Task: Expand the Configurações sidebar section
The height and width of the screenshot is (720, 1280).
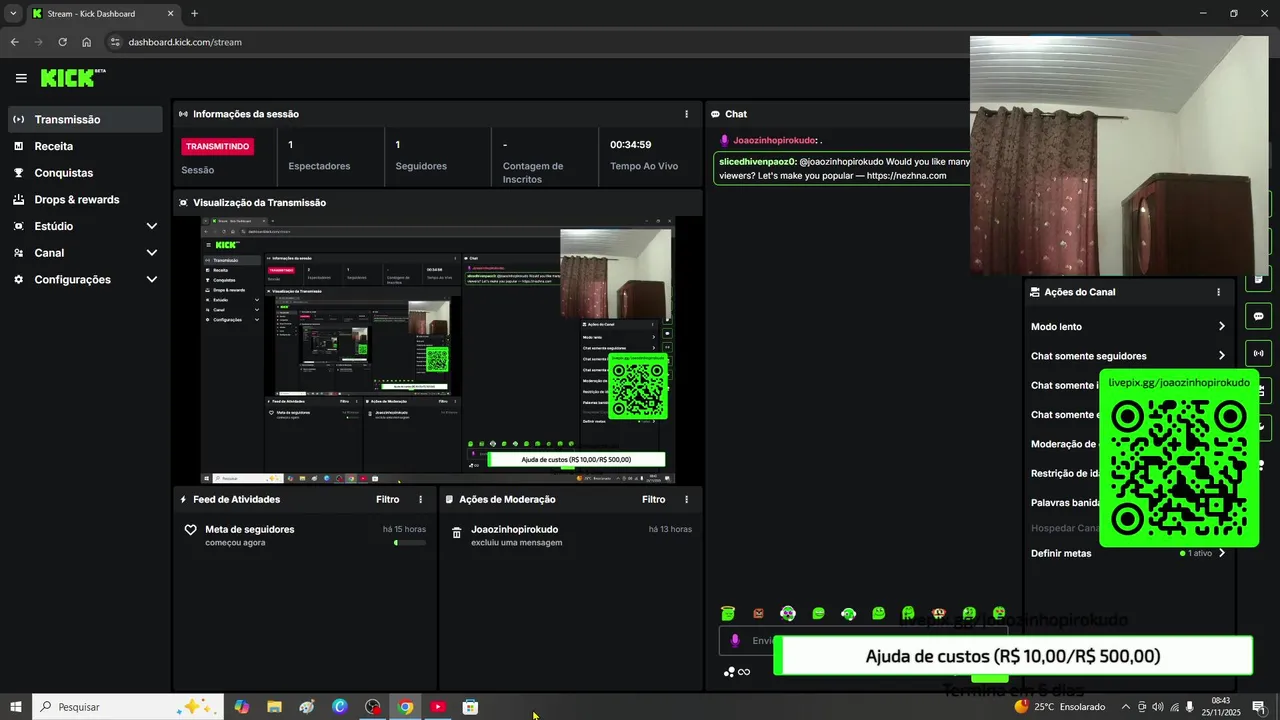Action: (152, 279)
